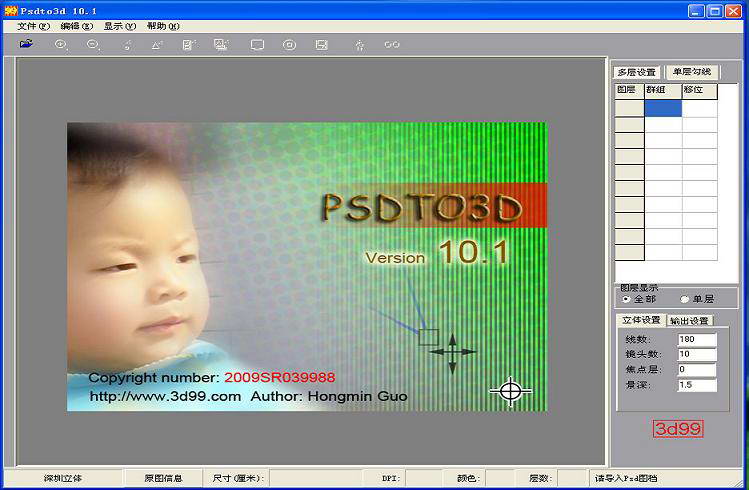Click the DPI status bar label
Image resolution: width=749 pixels, height=490 pixels.
pyautogui.click(x=390, y=478)
